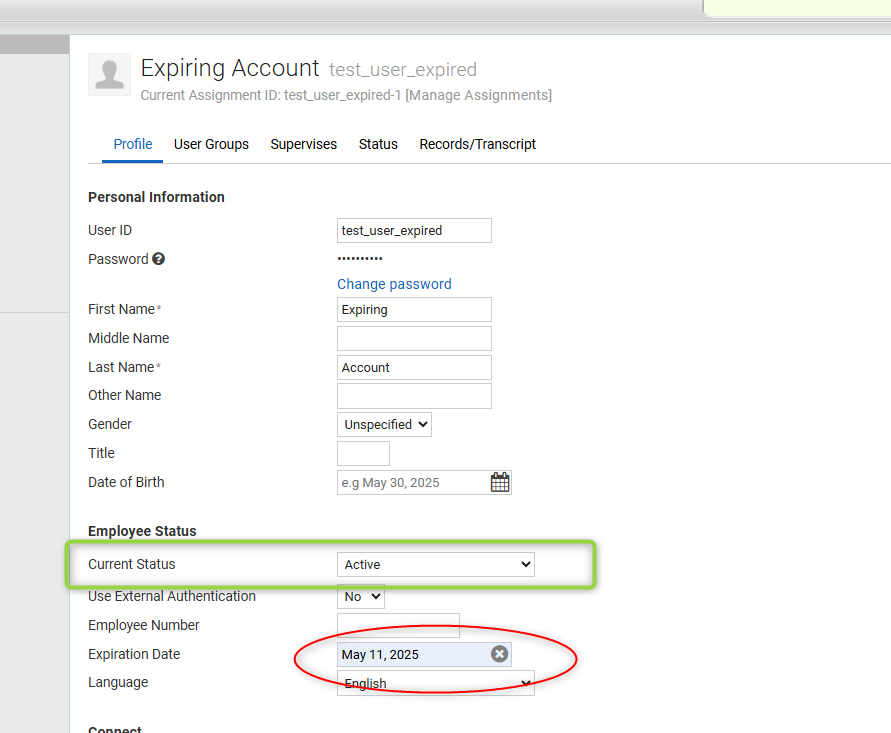891x733 pixels.
Task: Click the Employee Number input field
Action: pyautogui.click(x=398, y=625)
